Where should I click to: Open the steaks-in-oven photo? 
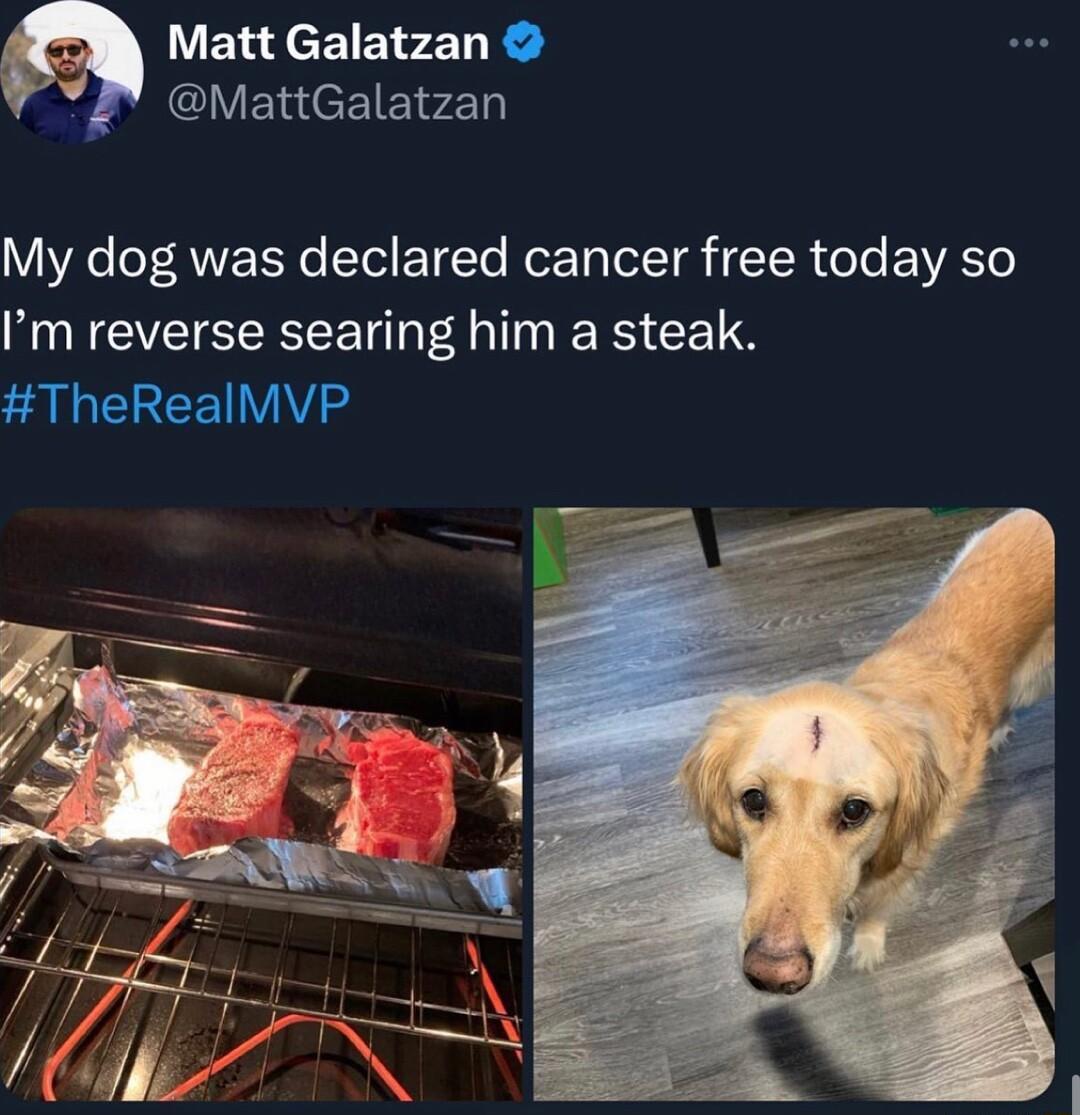pos(261,803)
